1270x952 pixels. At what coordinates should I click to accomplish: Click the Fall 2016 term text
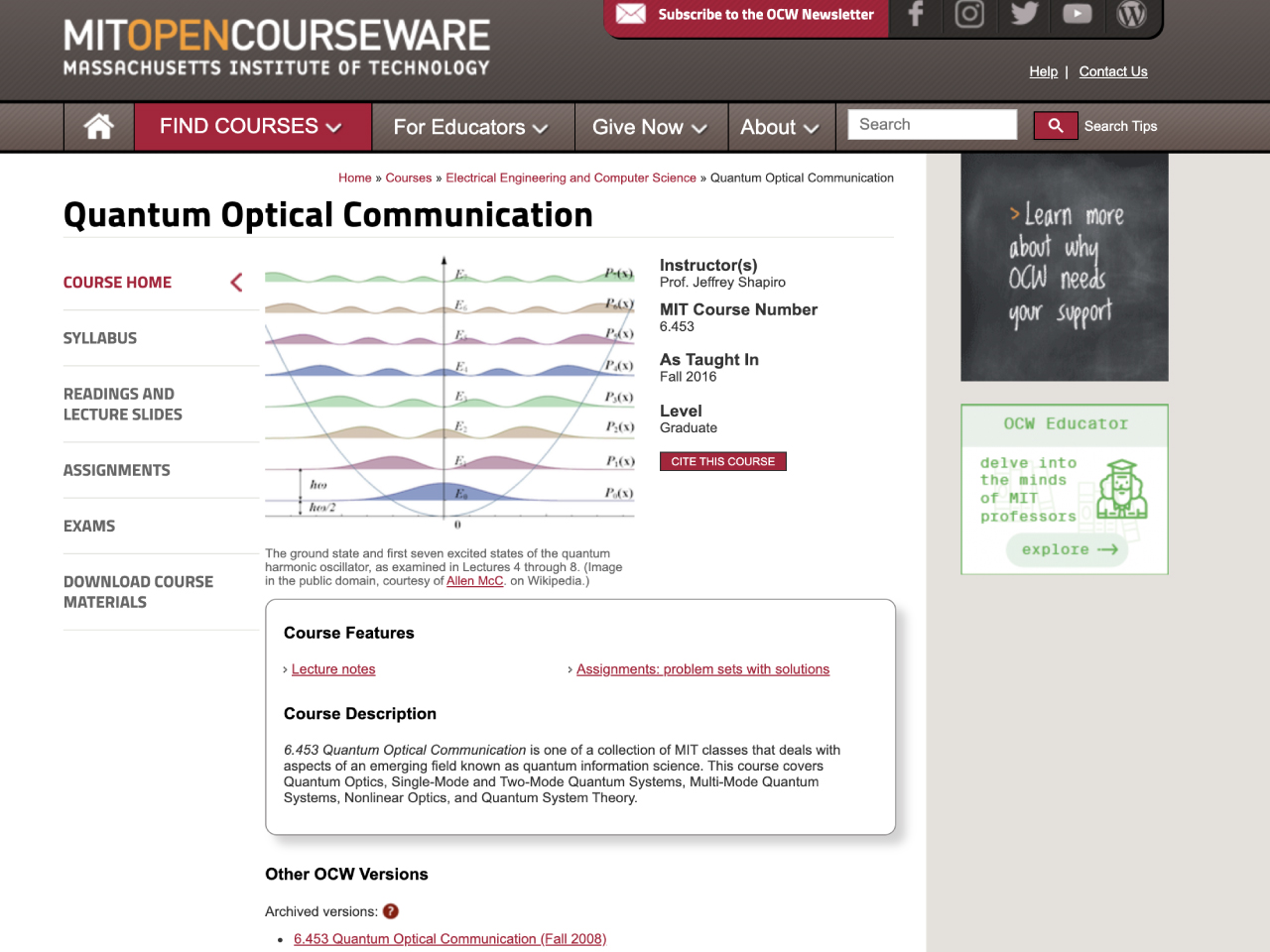pos(688,377)
